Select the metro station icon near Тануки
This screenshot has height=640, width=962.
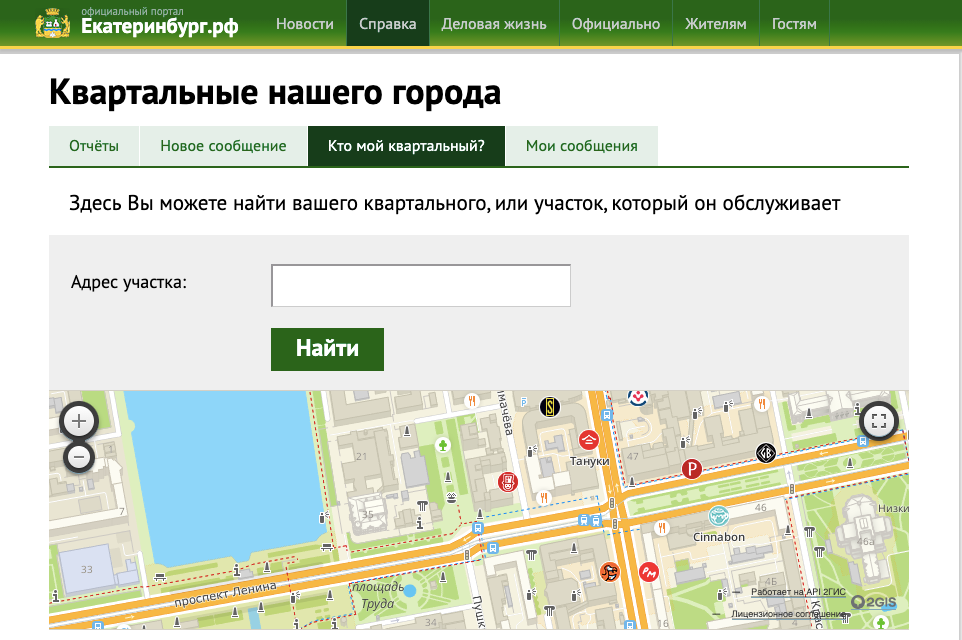click(x=606, y=414)
